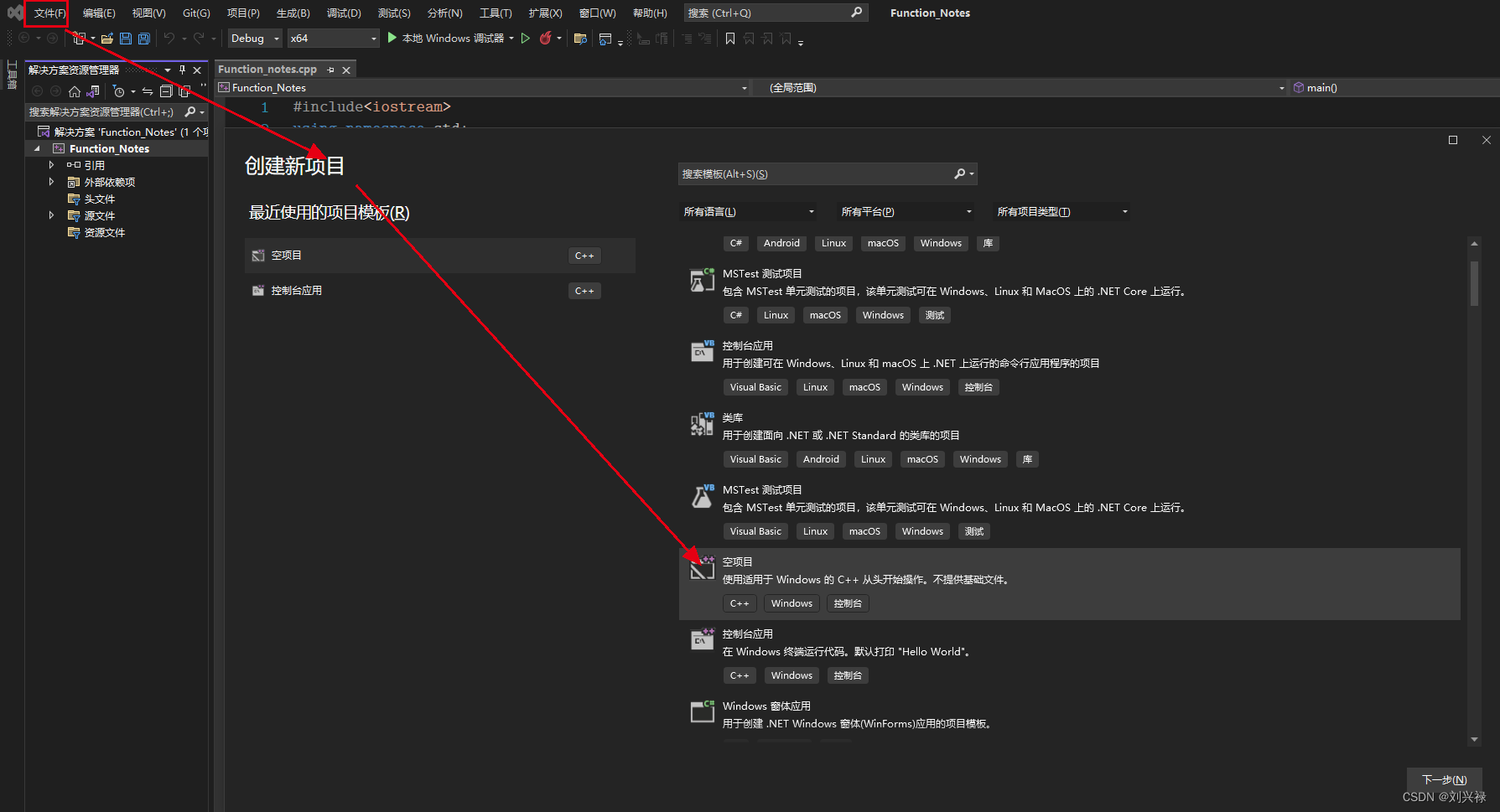Open the 所有项目类型 filter dropdown
The image size is (1500, 812).
1061,212
